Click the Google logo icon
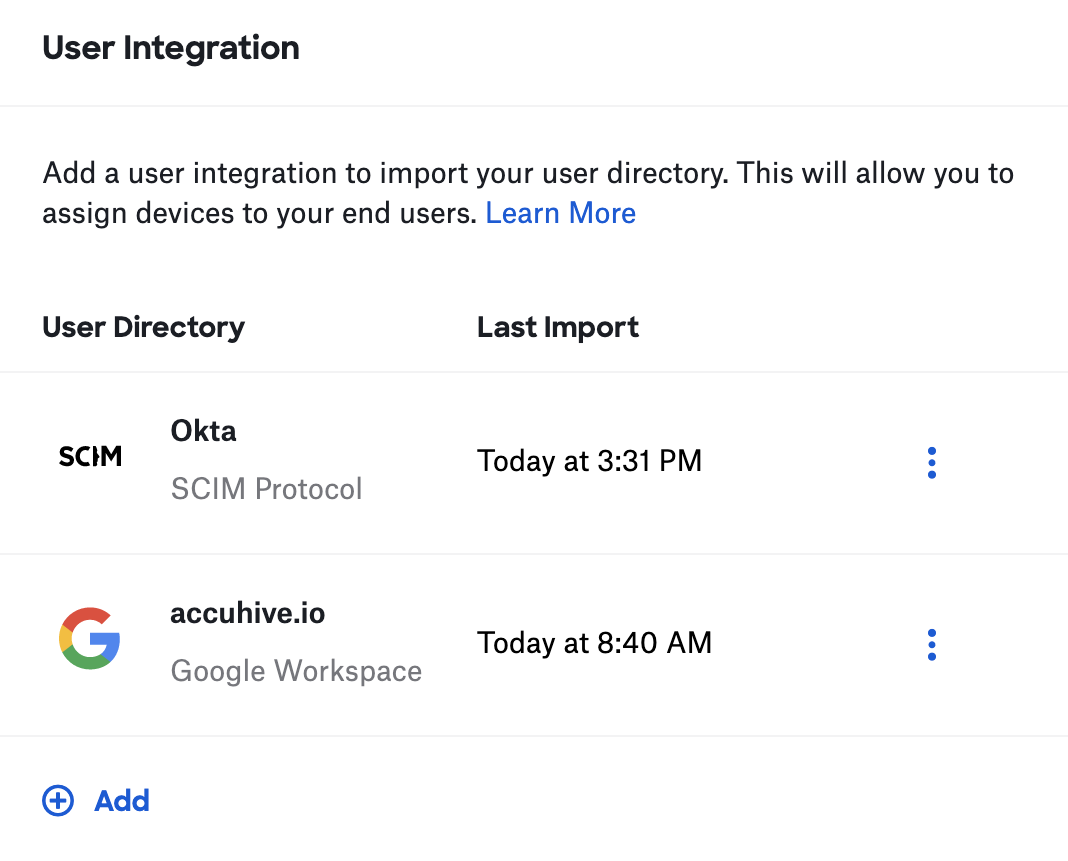Screen dimensions: 1068x861 [90, 638]
